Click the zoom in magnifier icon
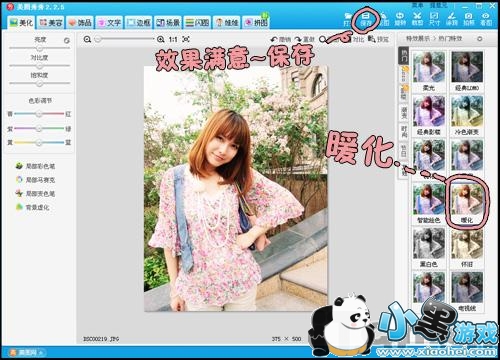This screenshot has width=500, height=360. [x=161, y=39]
